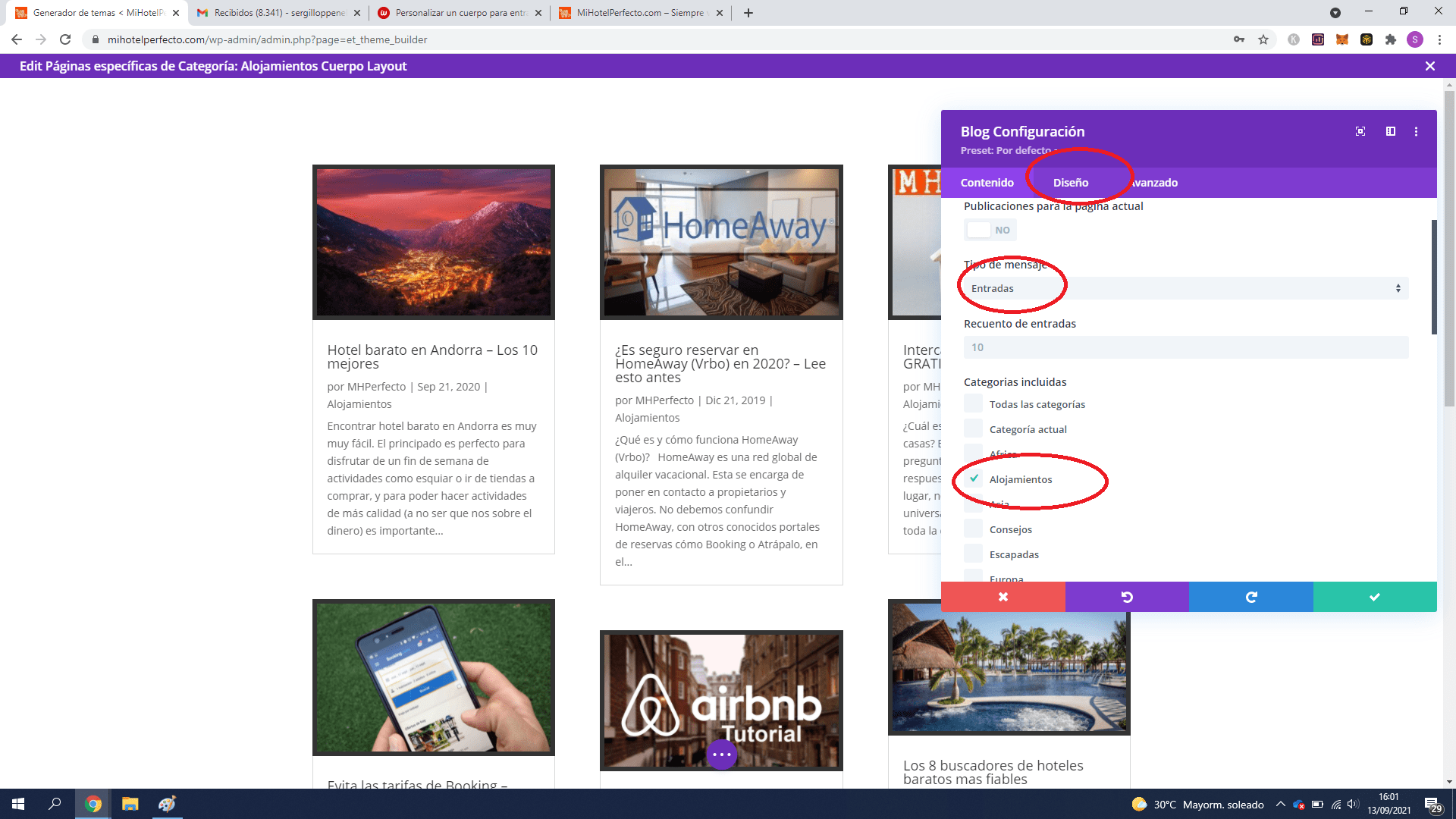Image resolution: width=1456 pixels, height=819 pixels.
Task: Bookmark this page with the star icon
Action: tap(1263, 39)
